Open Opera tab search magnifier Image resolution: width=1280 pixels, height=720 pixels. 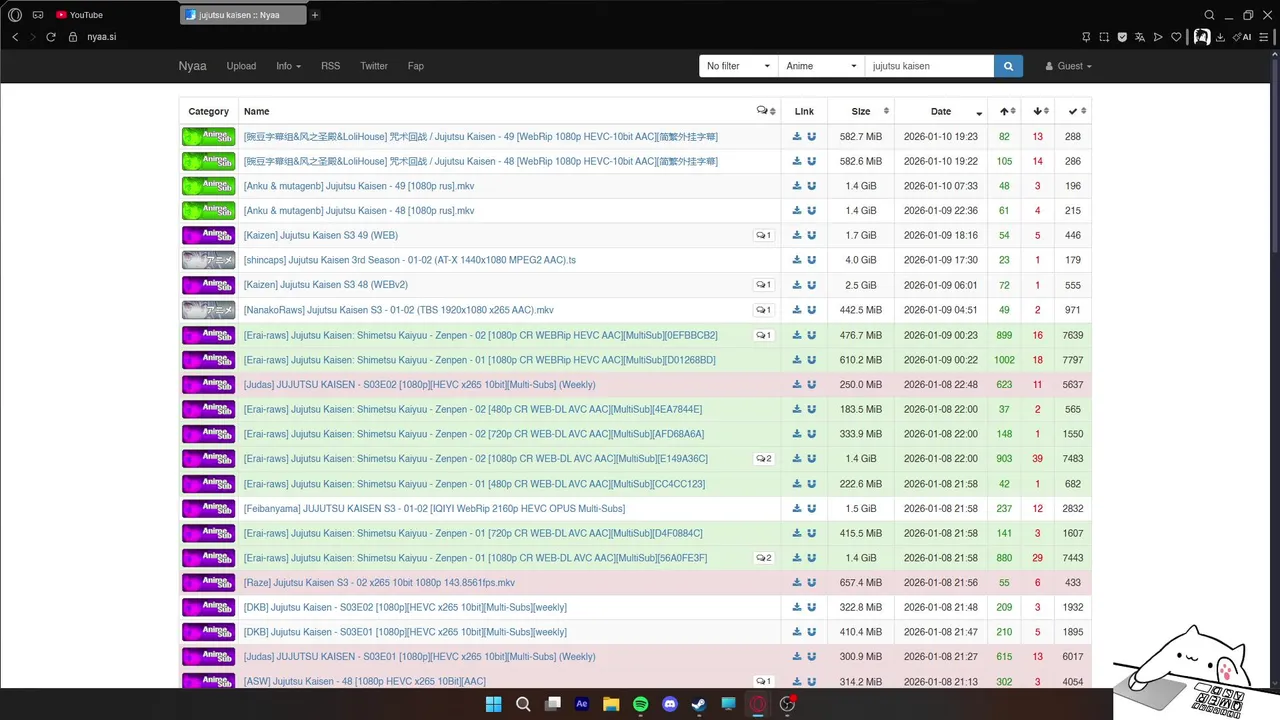coord(1209,15)
